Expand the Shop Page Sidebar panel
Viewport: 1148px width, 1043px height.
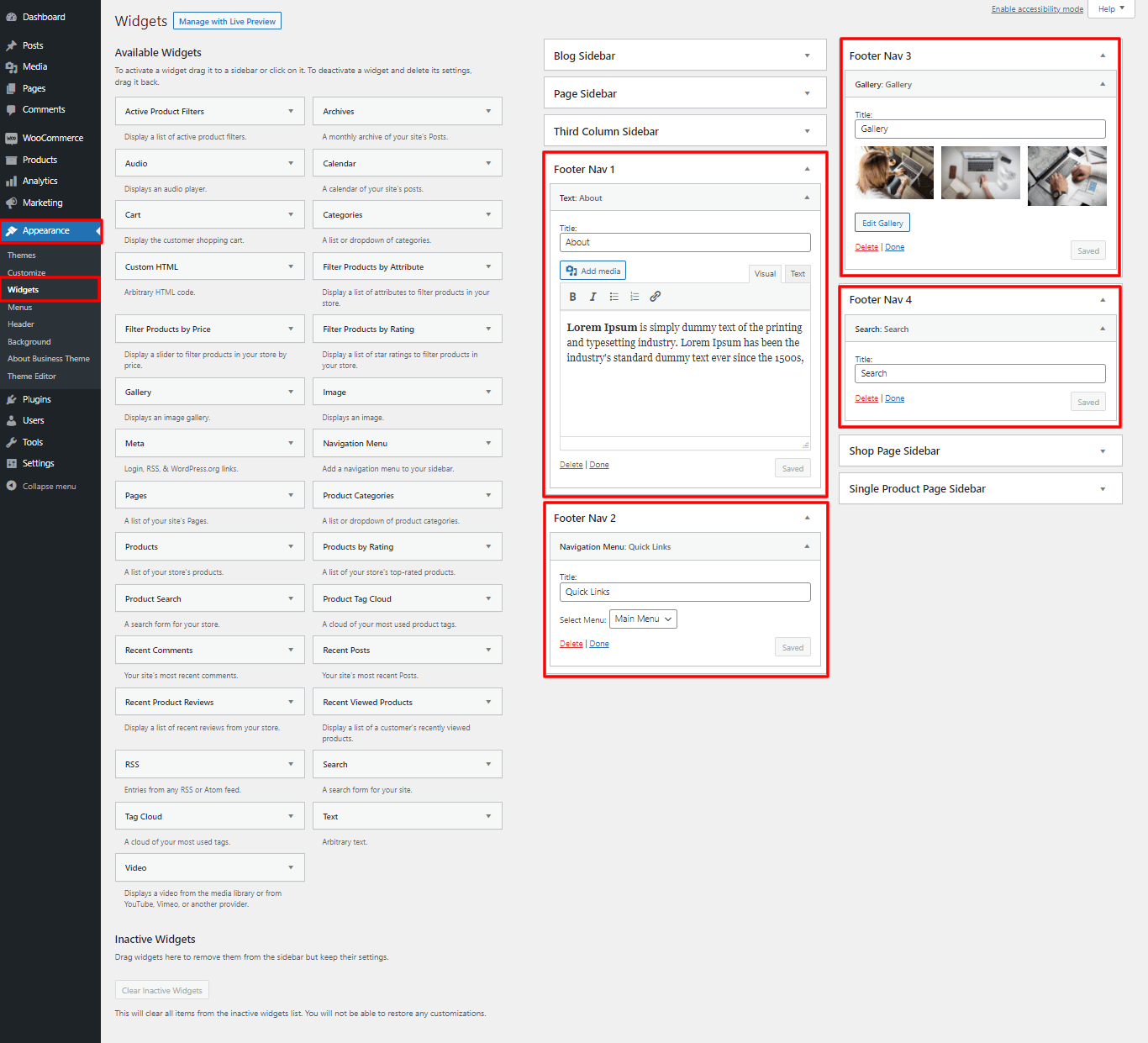tap(1103, 451)
